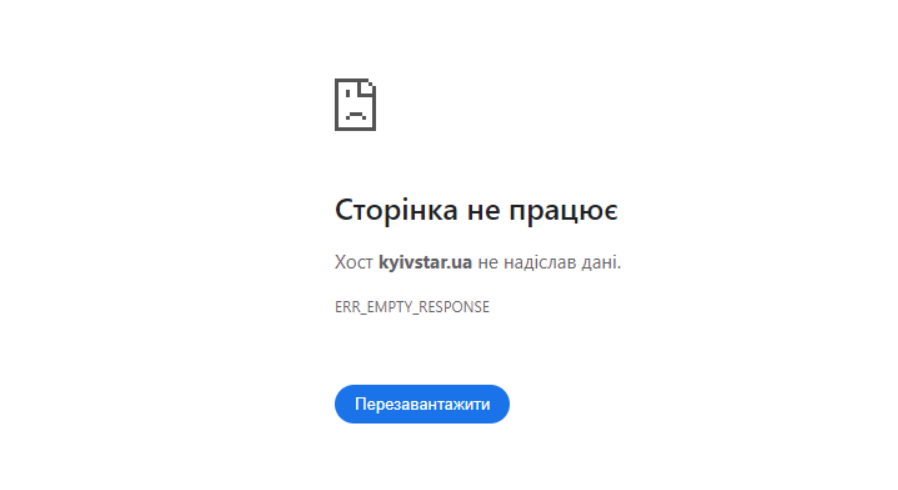Click the heading word Сторінка
Image resolution: width=898 pixels, height=490 pixels.
tap(396, 210)
